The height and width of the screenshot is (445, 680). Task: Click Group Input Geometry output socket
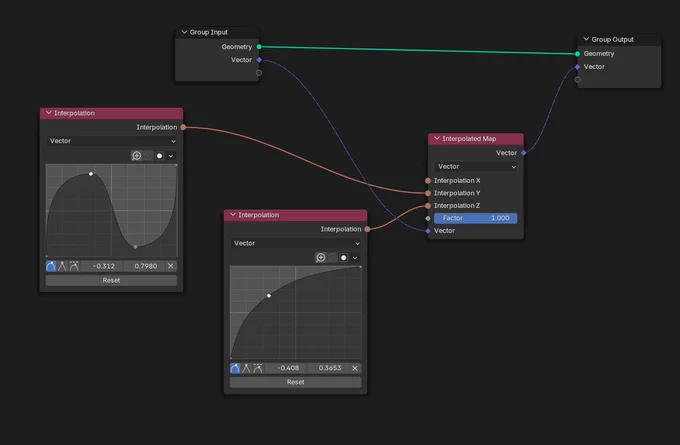tap(259, 47)
